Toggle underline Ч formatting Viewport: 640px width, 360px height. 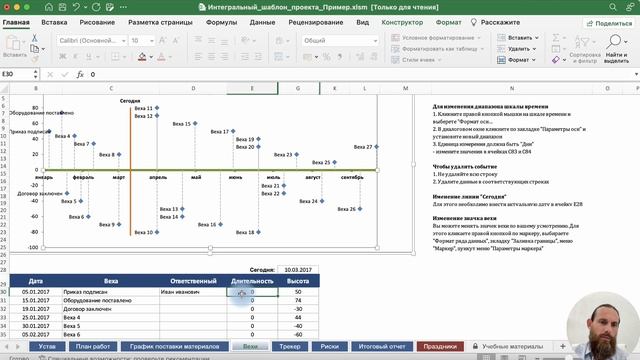tap(88, 56)
